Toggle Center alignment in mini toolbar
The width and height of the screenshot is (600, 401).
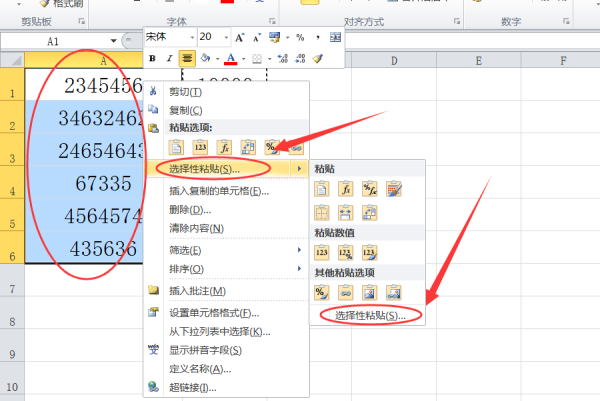pos(187,59)
